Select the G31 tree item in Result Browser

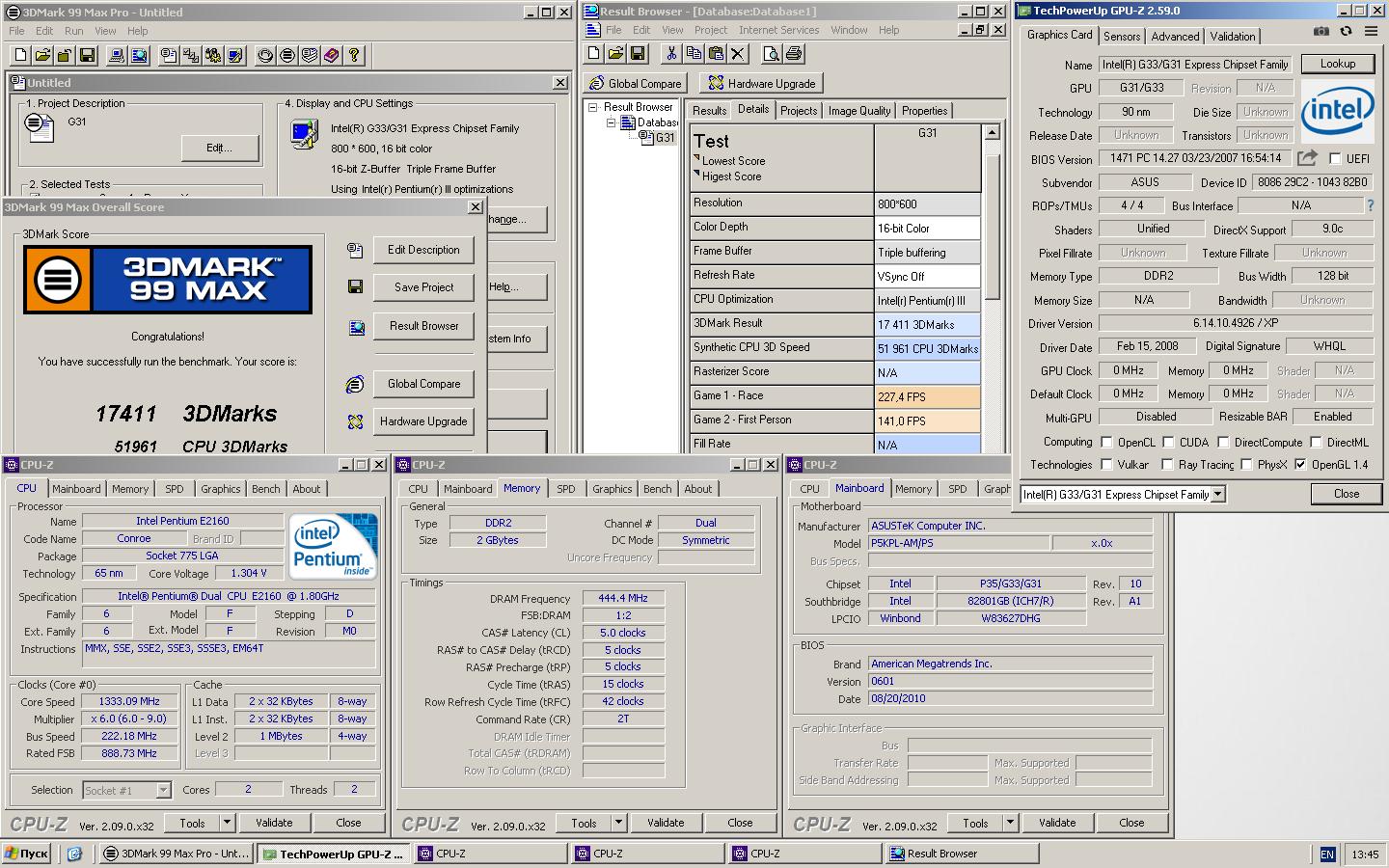pos(666,138)
